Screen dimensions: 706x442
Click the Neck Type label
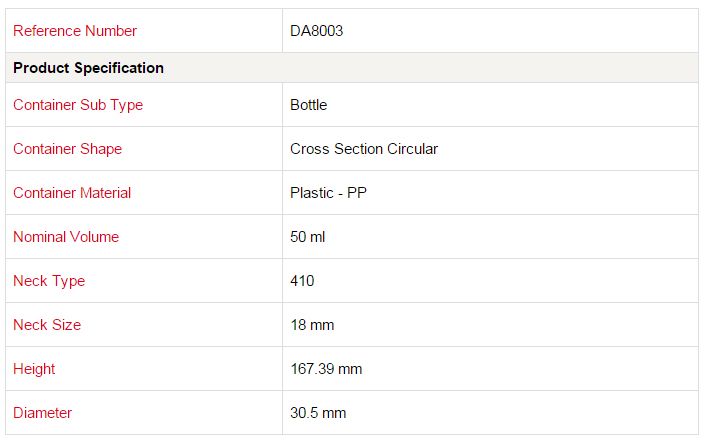(49, 281)
